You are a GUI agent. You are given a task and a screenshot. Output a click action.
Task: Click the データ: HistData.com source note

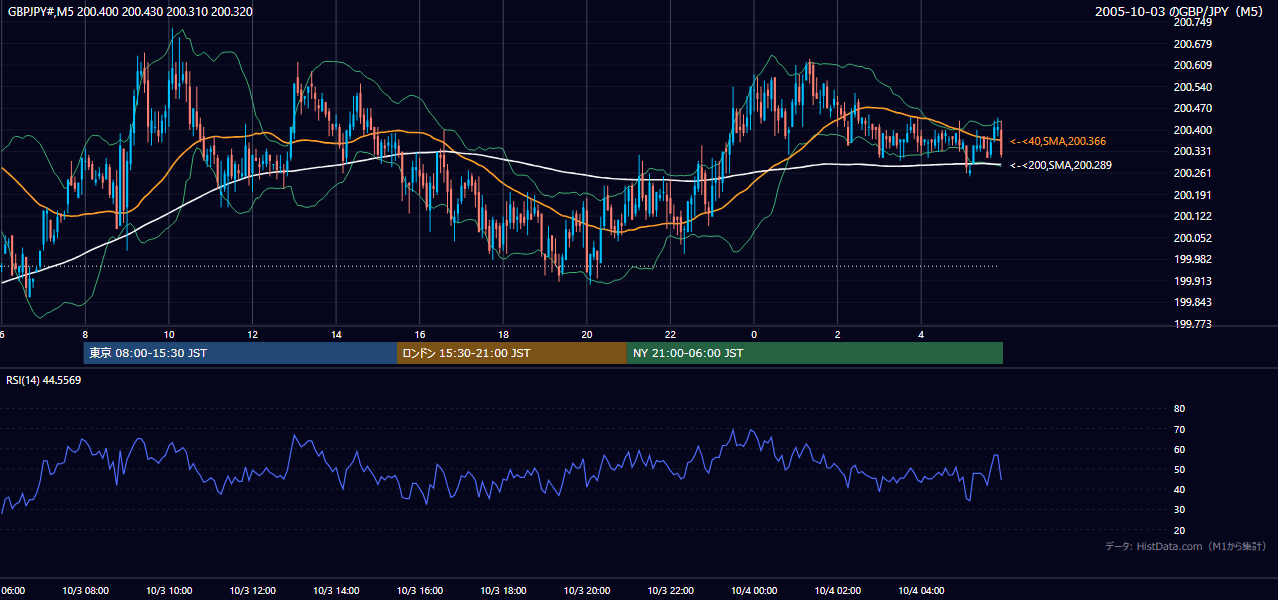pyautogui.click(x=1186, y=546)
